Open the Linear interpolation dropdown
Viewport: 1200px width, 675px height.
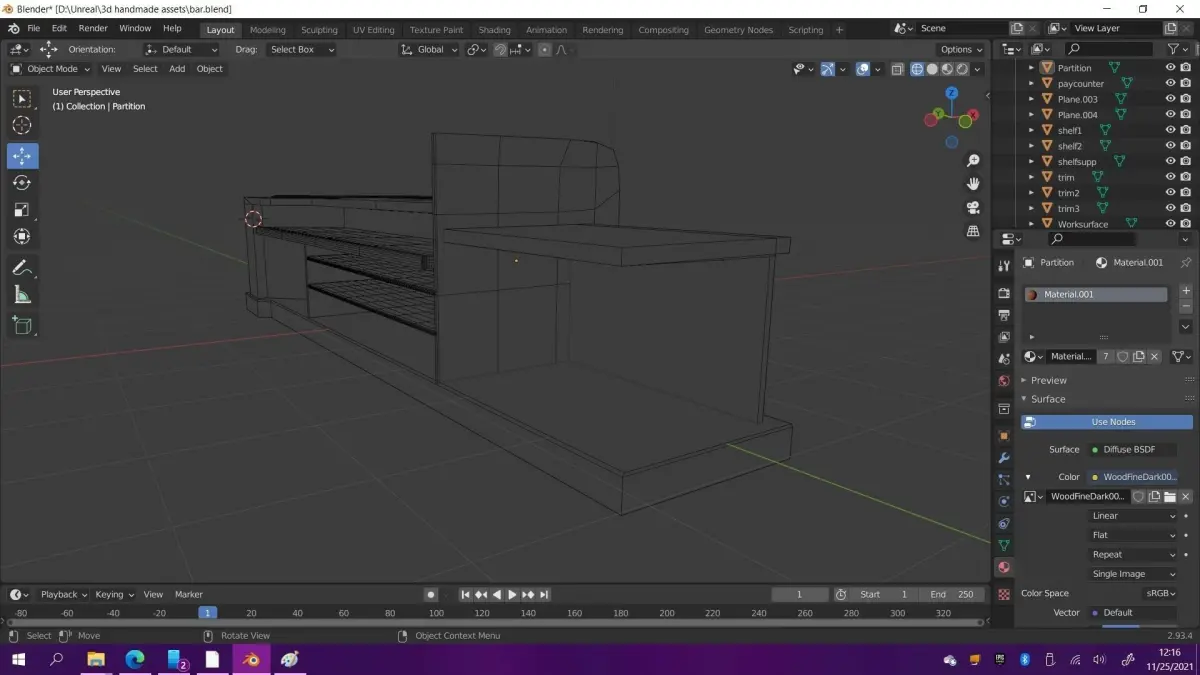(1133, 516)
